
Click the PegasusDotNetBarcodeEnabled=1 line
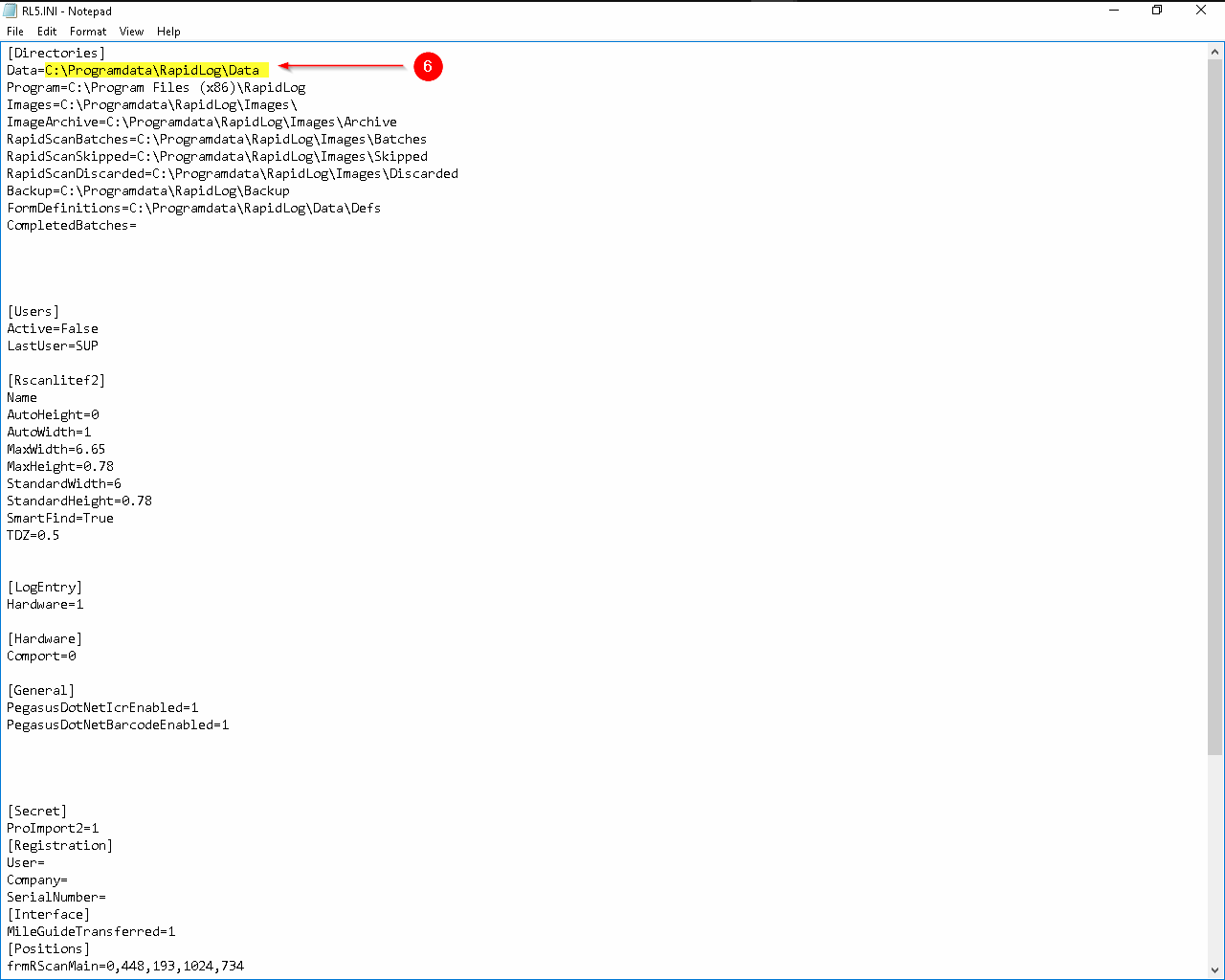coord(118,724)
